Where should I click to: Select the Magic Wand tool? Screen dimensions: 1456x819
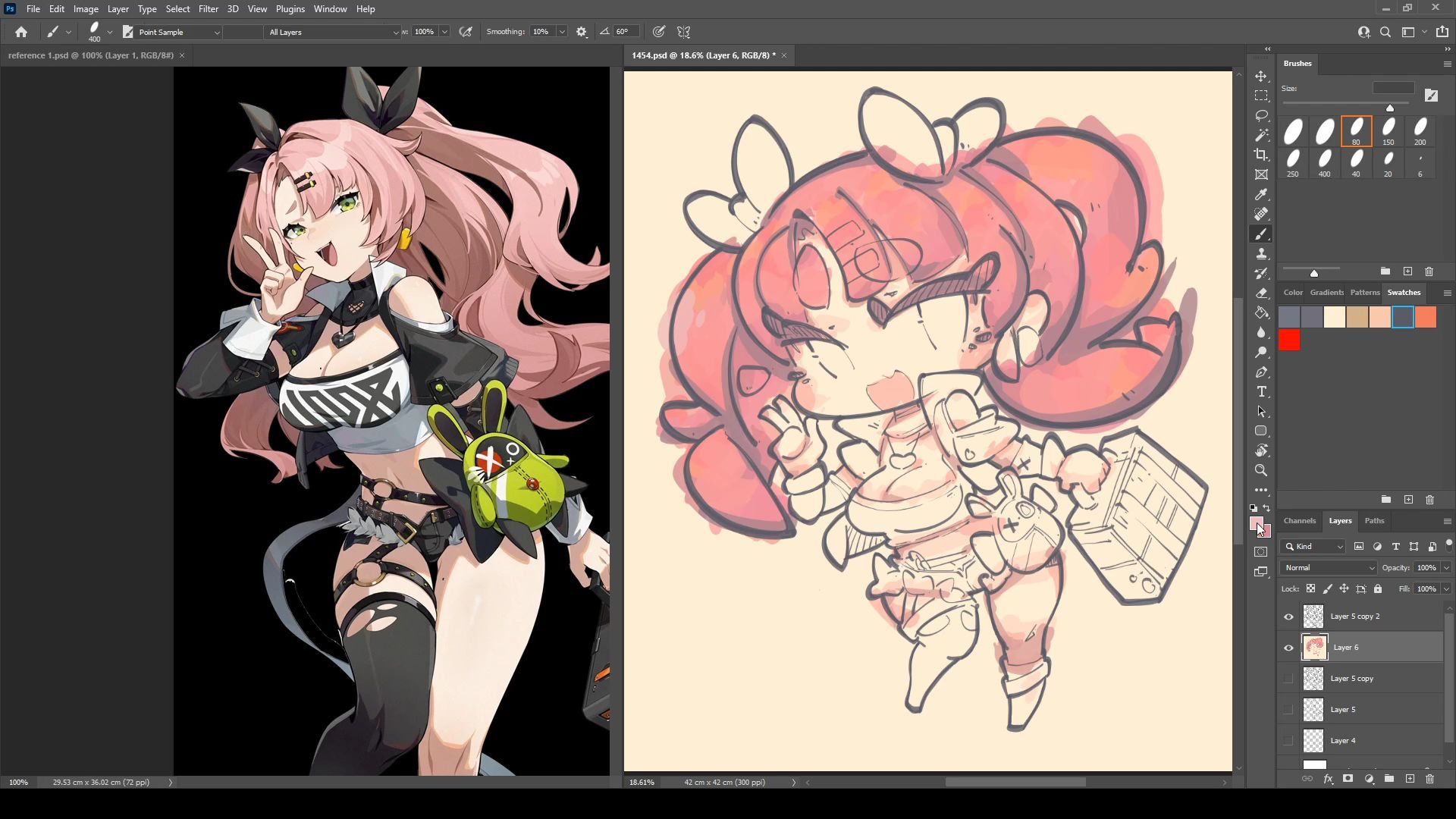1261,136
